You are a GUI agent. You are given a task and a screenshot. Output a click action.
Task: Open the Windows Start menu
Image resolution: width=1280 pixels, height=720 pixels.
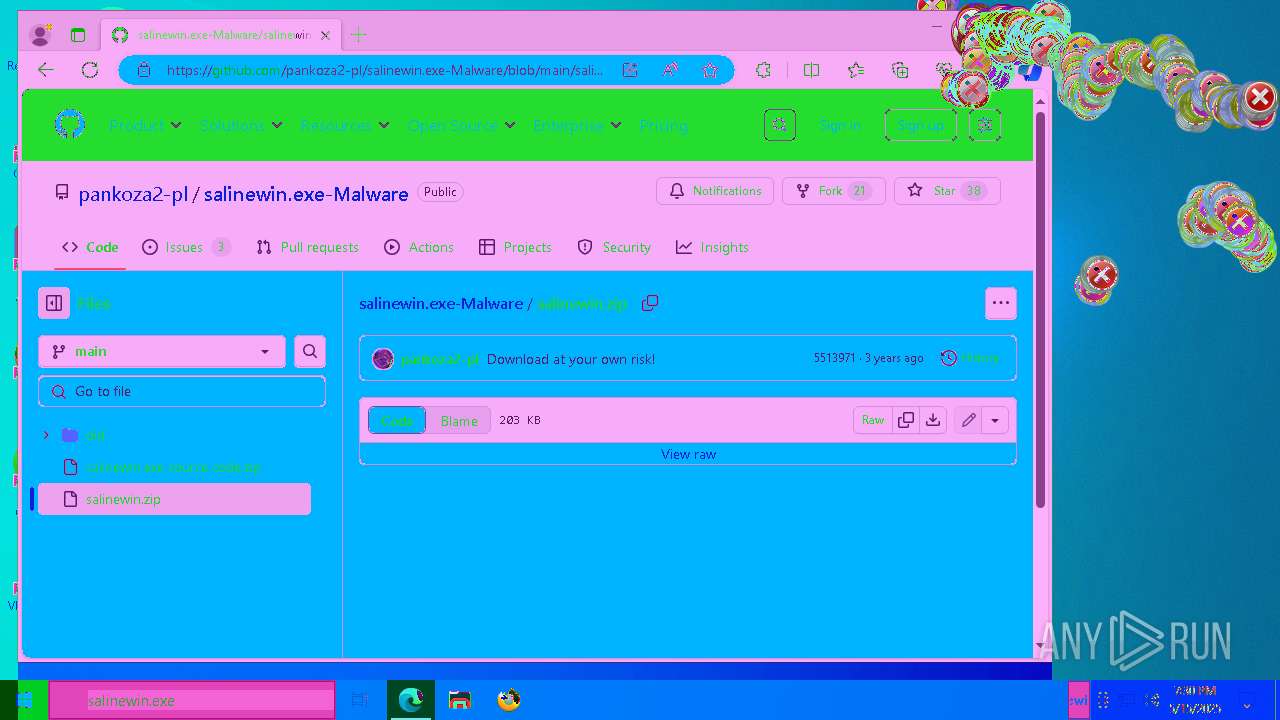coord(24,700)
